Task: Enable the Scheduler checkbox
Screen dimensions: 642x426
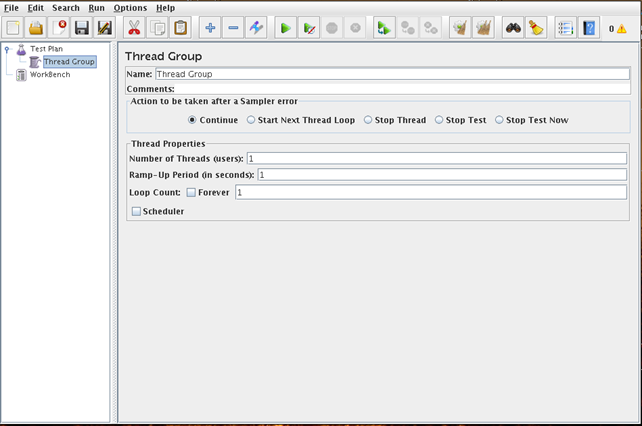Action: [137, 211]
